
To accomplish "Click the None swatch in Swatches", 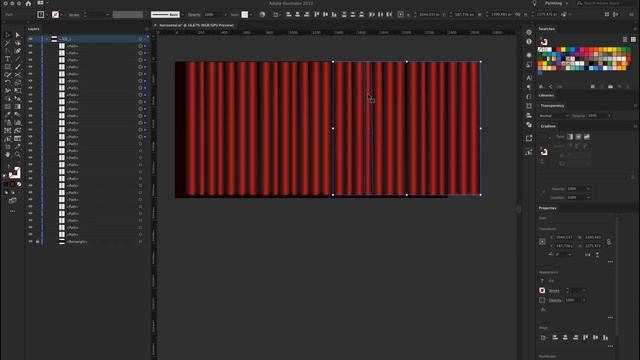I will pos(540,49).
